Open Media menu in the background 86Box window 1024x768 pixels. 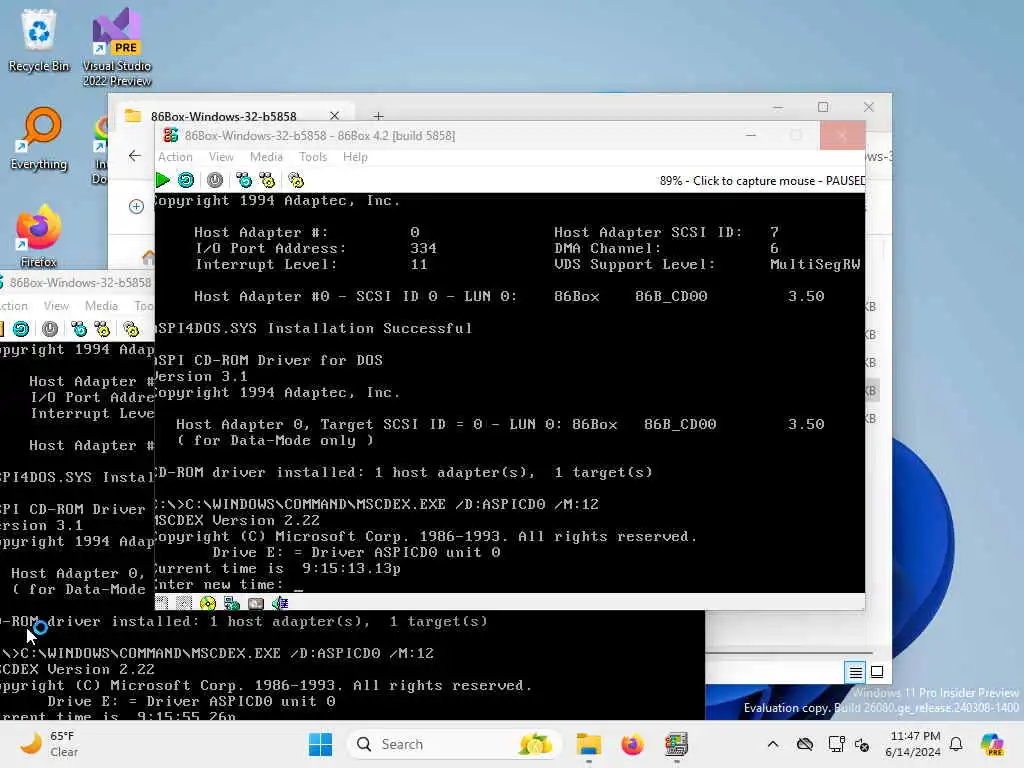101,306
